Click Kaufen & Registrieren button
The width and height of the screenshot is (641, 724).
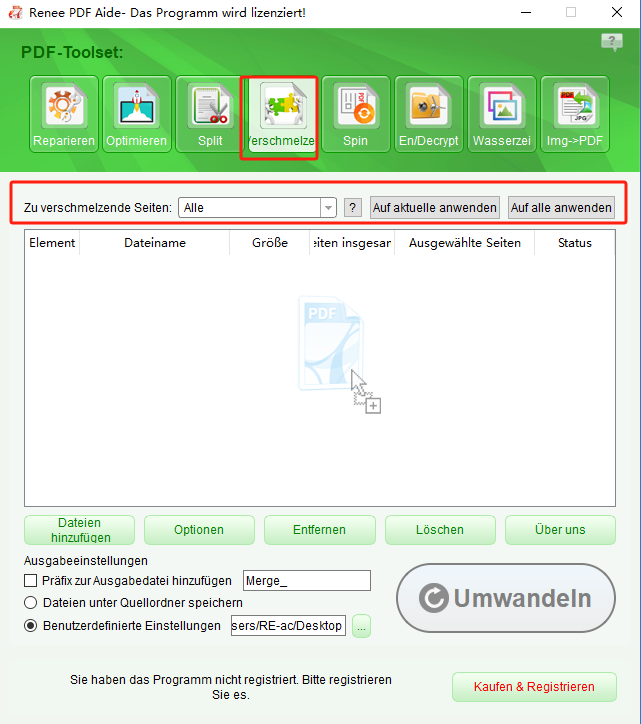tap(534, 687)
